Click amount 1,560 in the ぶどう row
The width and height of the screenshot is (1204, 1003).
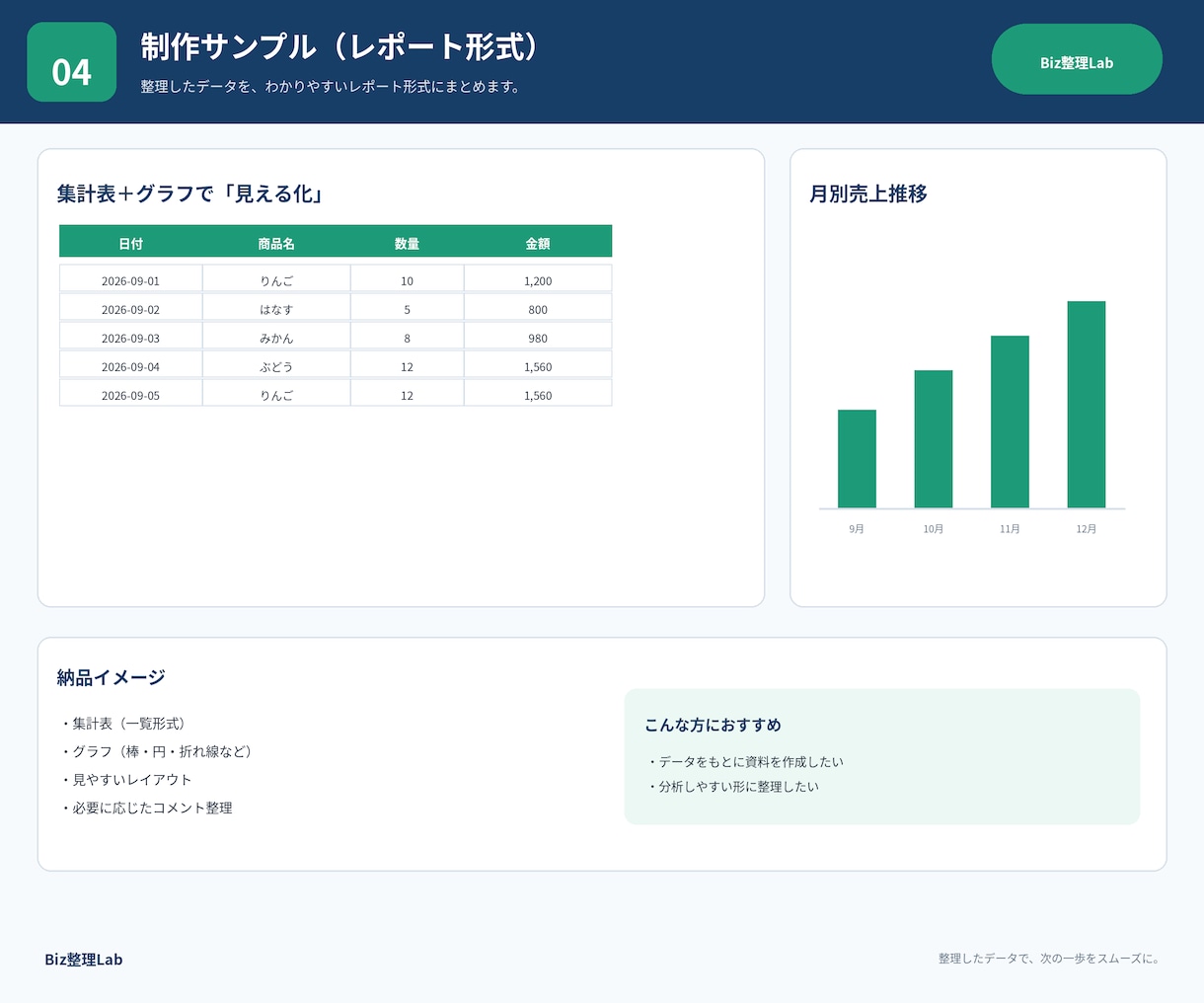[x=538, y=366]
